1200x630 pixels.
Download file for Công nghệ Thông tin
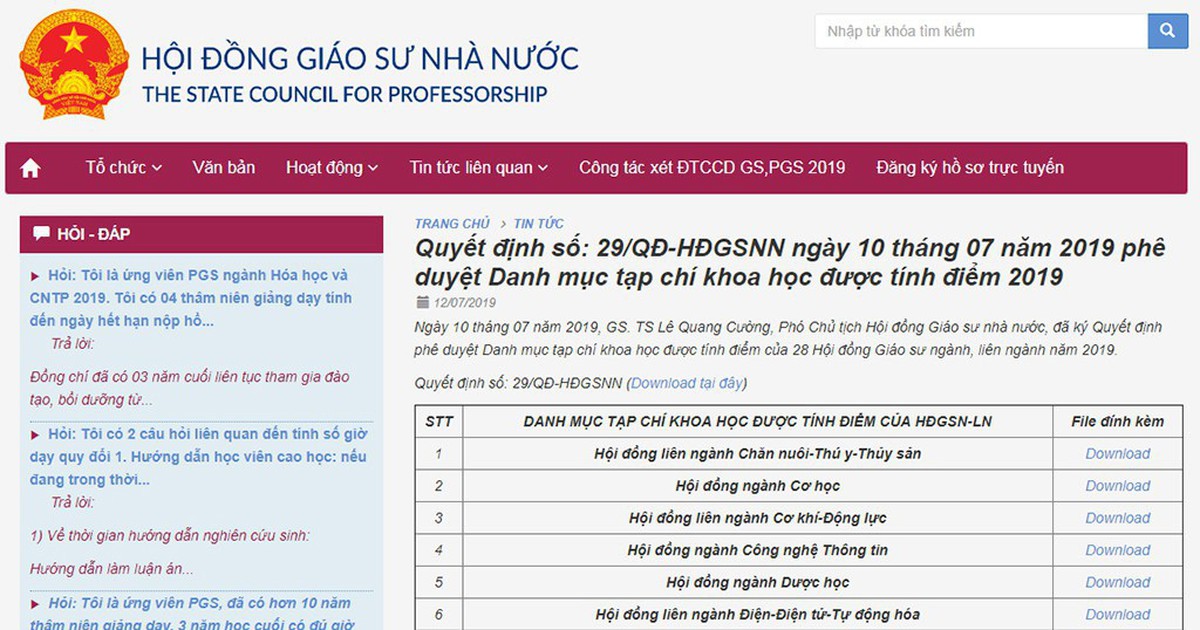coord(1118,550)
